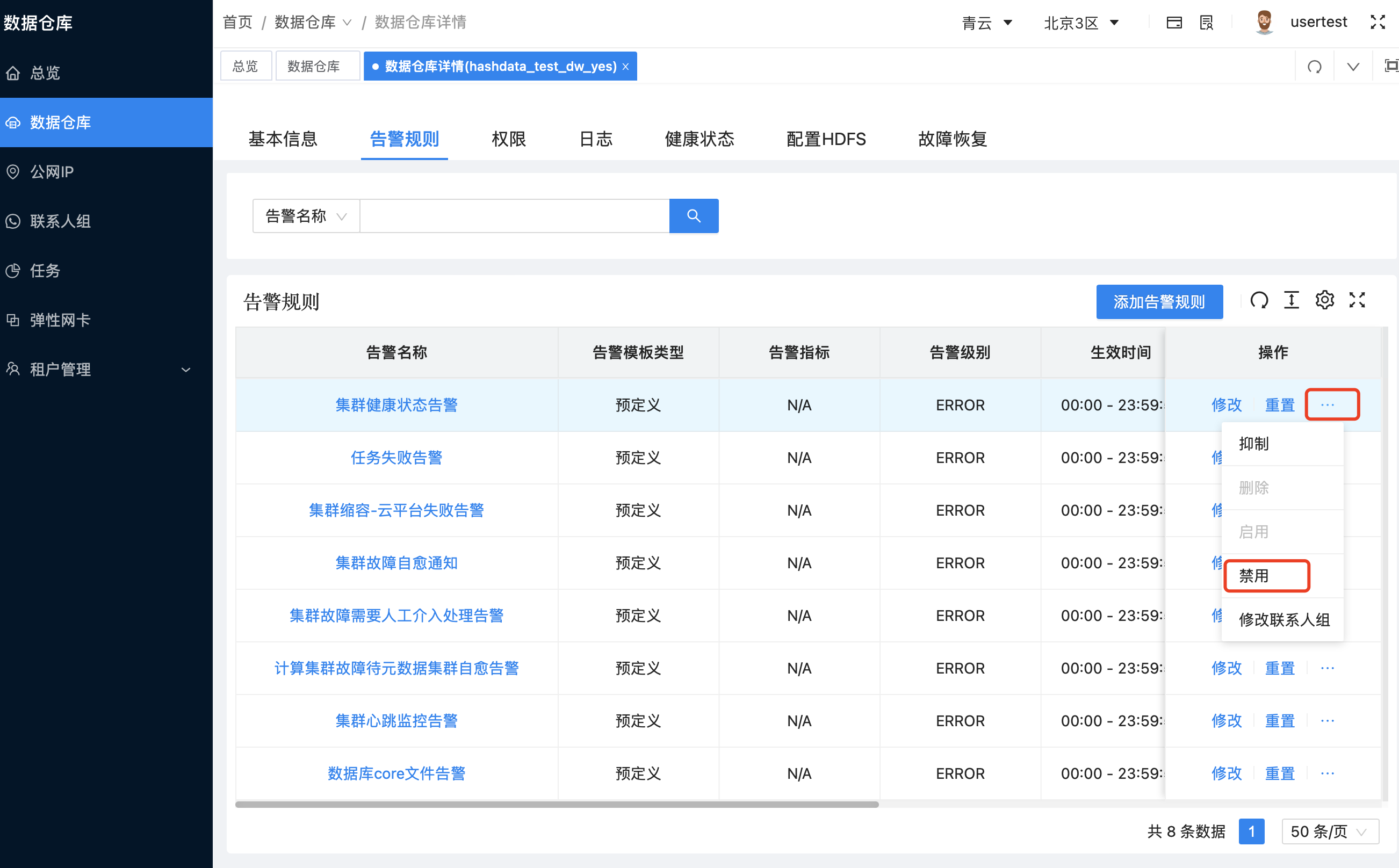Choose 抑制 from the actions menu
Screen dimensions: 1399x868
[1254, 443]
